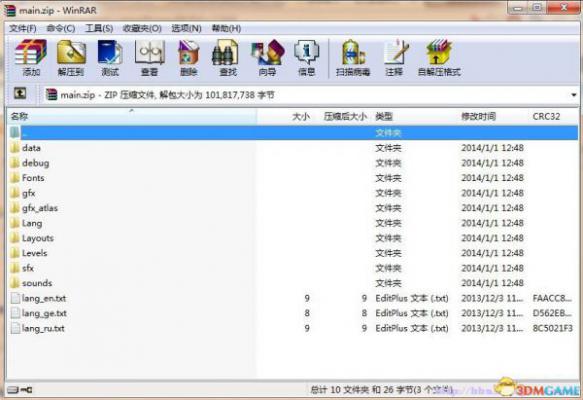
Task: Open the 命令(C) menu
Action: click(x=61, y=28)
